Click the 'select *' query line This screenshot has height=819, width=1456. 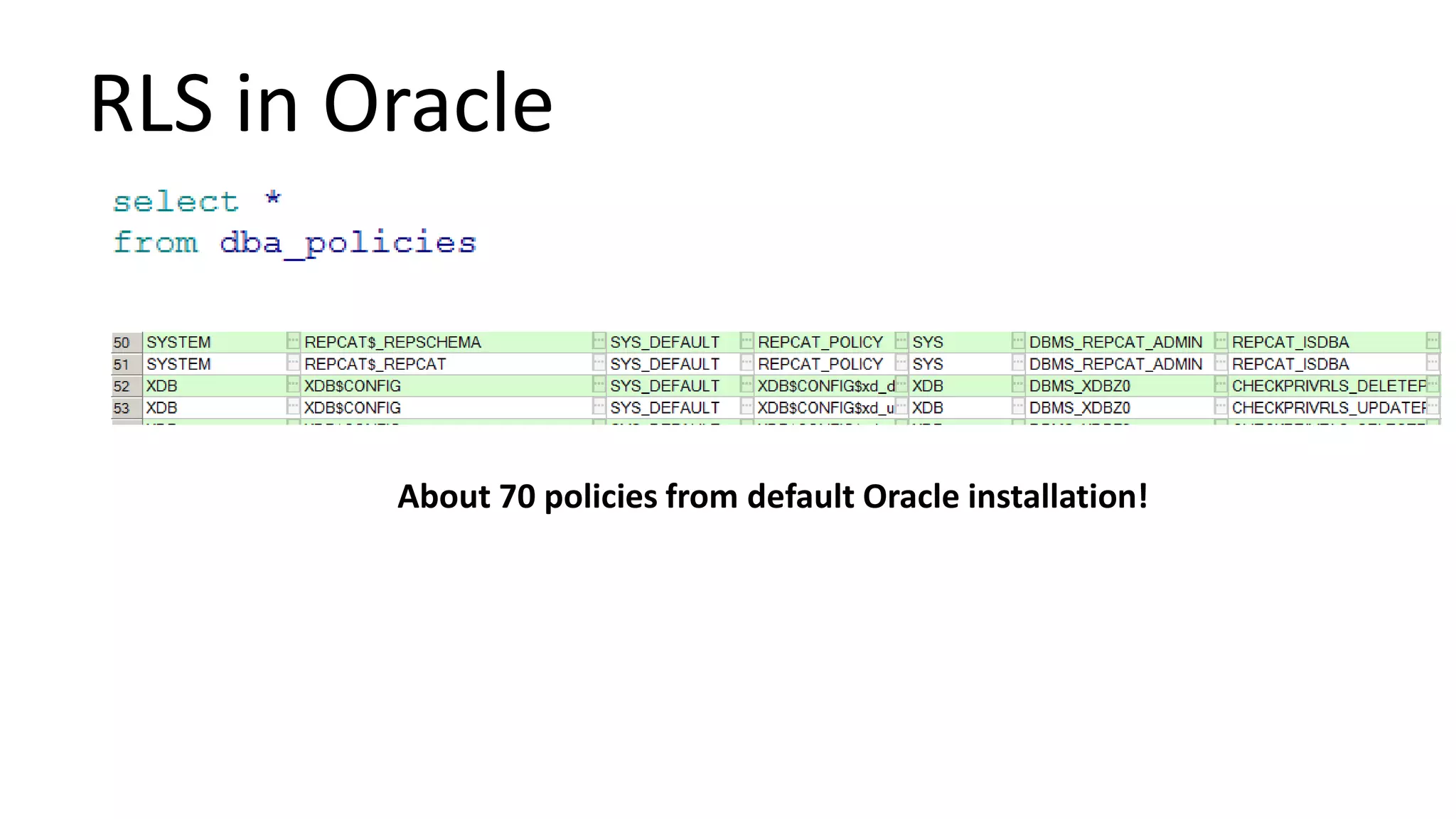click(x=198, y=202)
